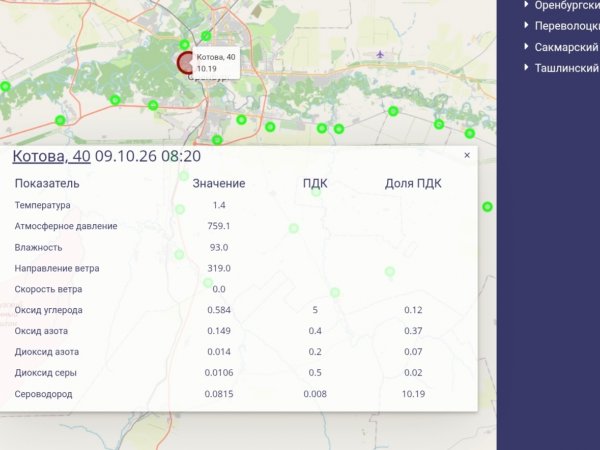Image resolution: width=600 pixels, height=450 pixels.
Task: Select the Сероводород value 0.0815
Action: point(219,394)
